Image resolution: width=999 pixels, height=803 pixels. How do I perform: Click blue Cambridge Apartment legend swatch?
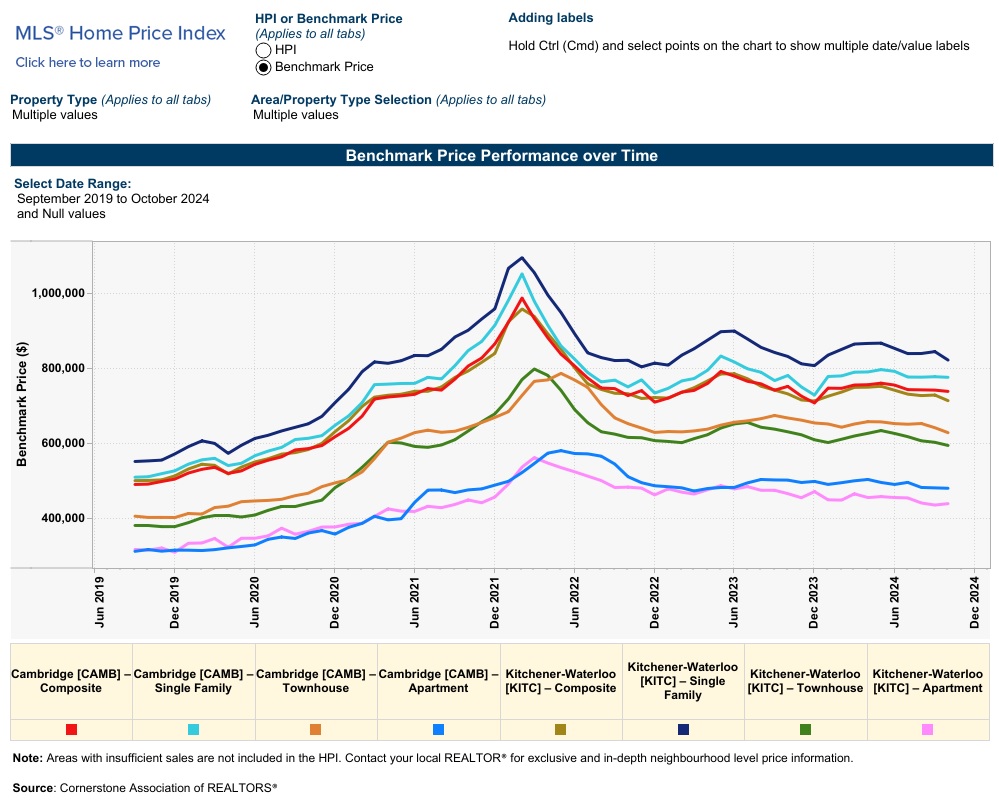438,730
